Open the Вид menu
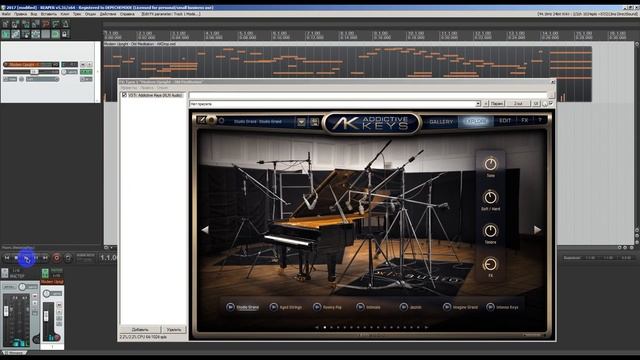The width and height of the screenshot is (640, 360). pos(34,14)
